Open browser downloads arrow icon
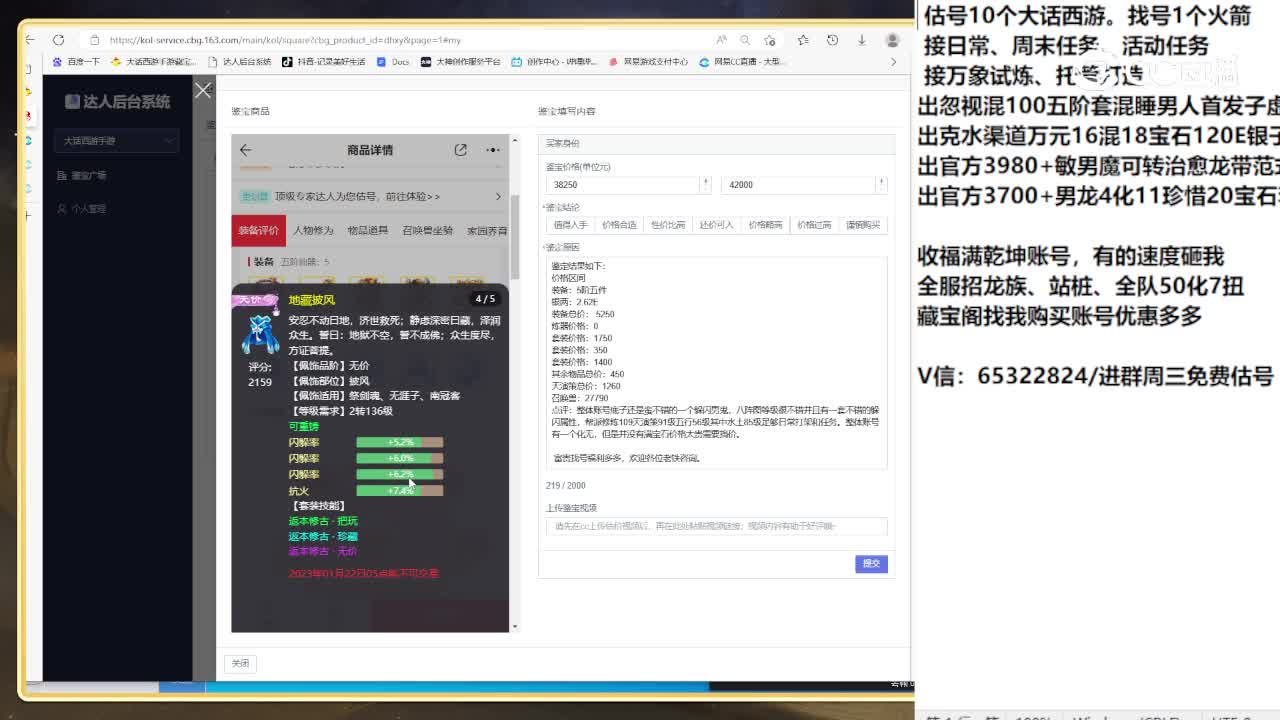This screenshot has width=1280, height=720. (861, 40)
